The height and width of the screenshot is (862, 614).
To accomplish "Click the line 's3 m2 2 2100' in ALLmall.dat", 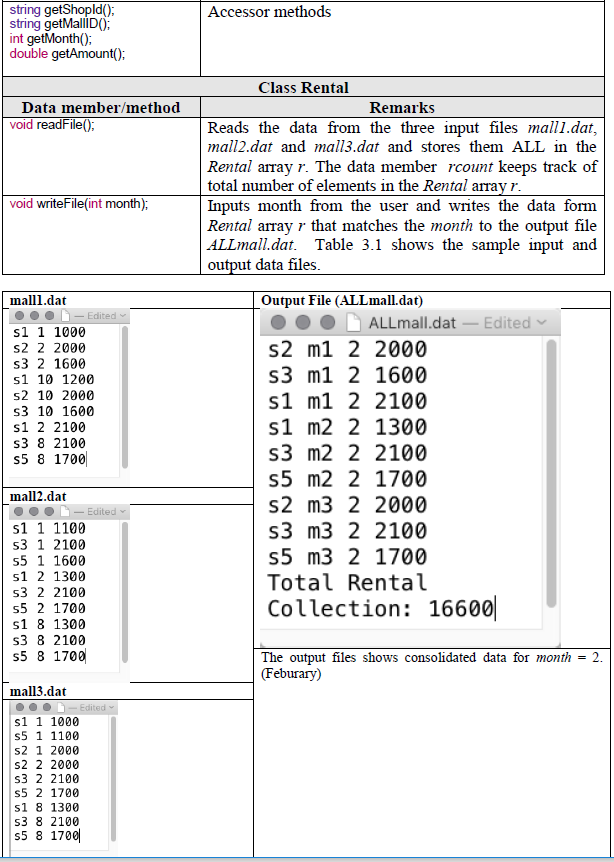I will coord(347,453).
